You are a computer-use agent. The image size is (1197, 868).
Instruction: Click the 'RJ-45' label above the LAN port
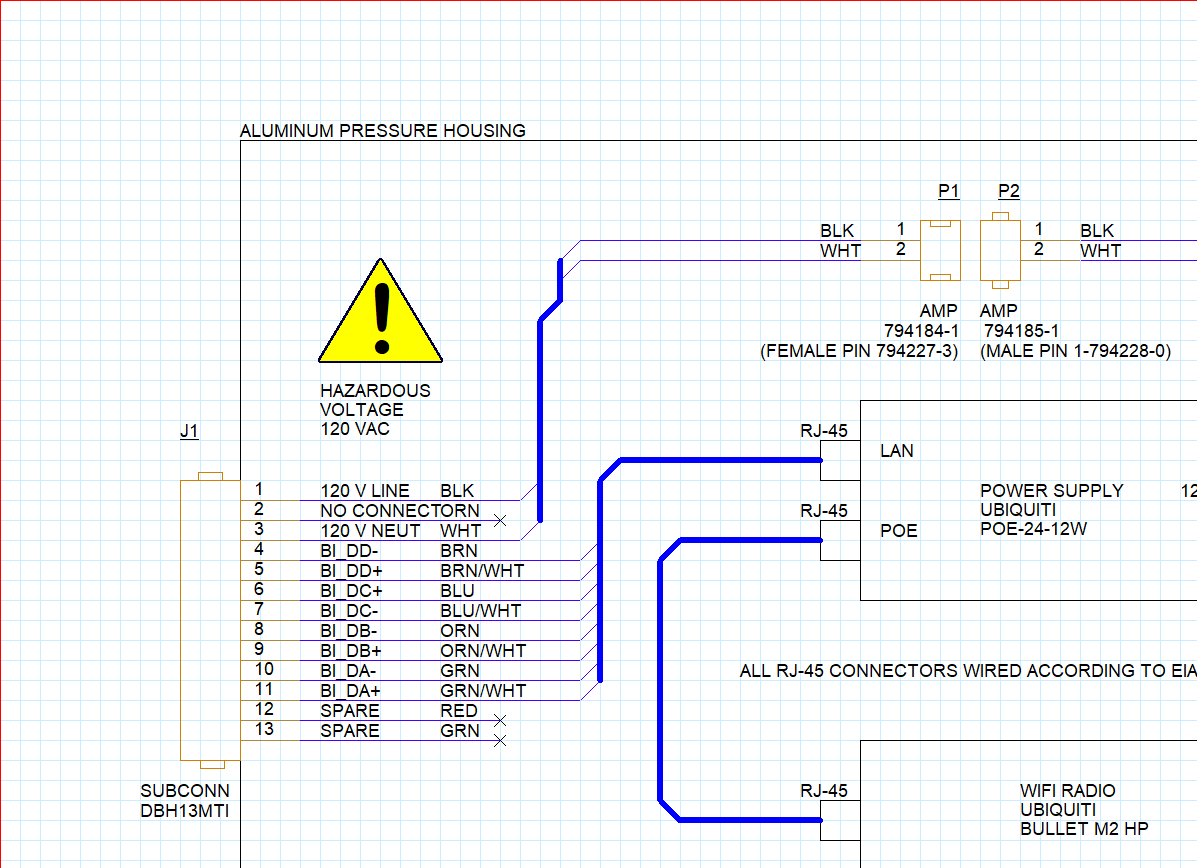coord(824,431)
